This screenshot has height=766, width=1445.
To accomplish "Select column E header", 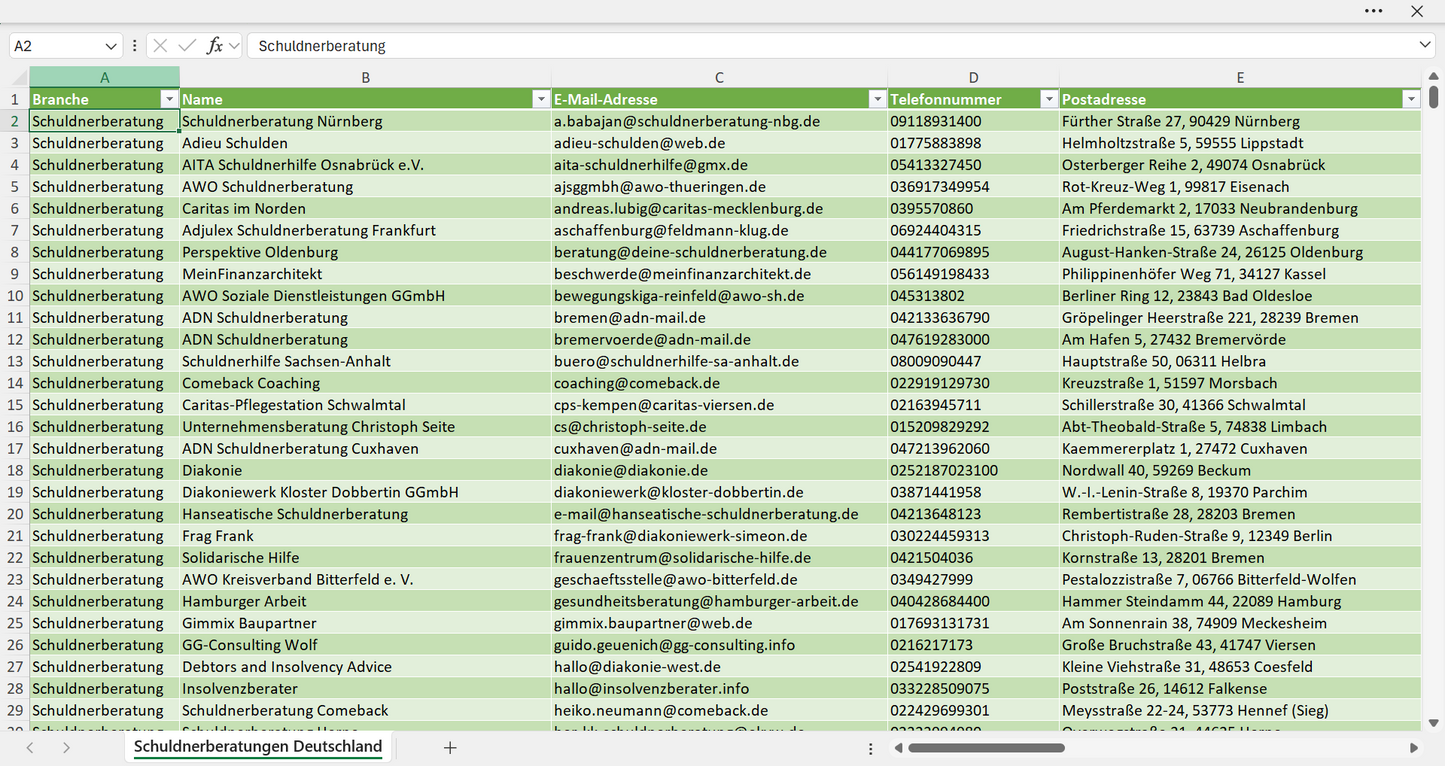I will pos(1240,77).
